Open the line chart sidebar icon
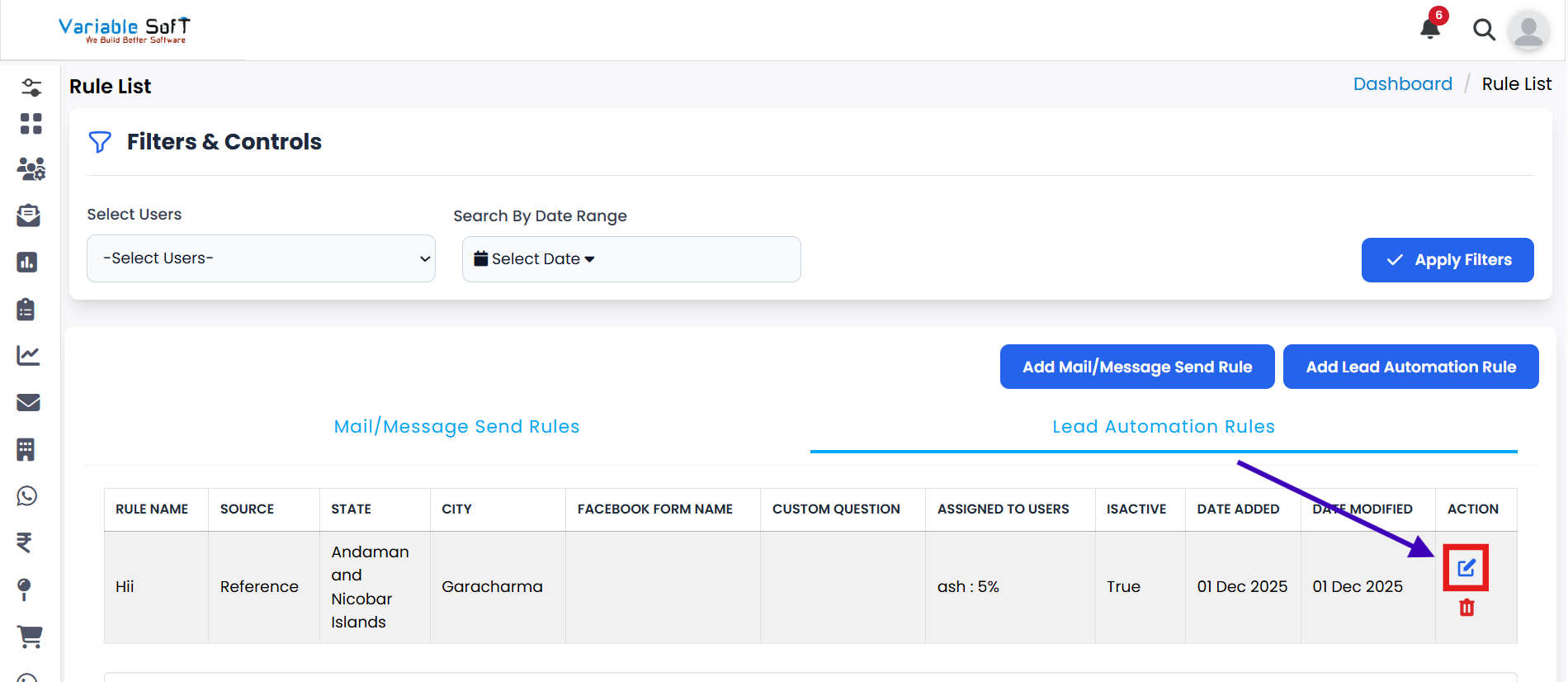Image resolution: width=1568 pixels, height=682 pixels. coord(28,356)
